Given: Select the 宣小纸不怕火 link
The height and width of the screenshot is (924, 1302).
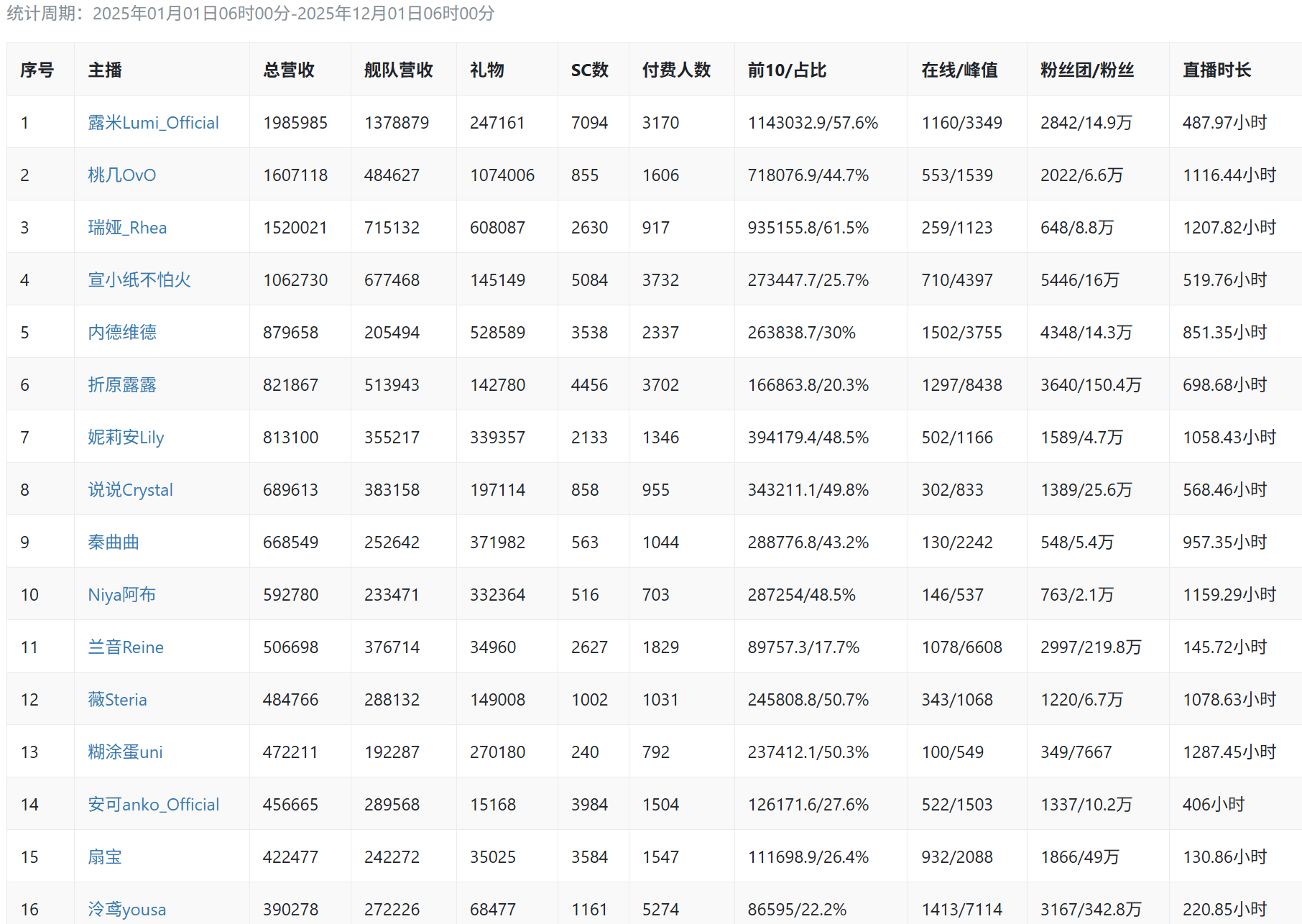Looking at the screenshot, I should (139, 280).
